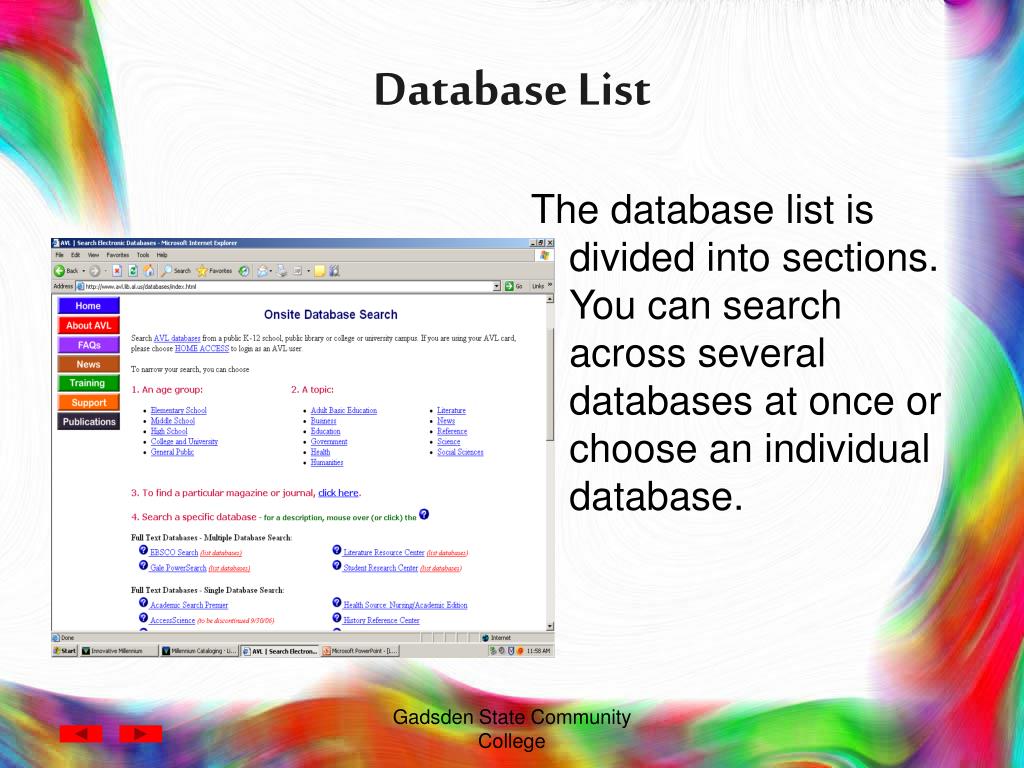Click the info icon beside Gale PowerSearch
The height and width of the screenshot is (768, 1024).
pos(143,566)
